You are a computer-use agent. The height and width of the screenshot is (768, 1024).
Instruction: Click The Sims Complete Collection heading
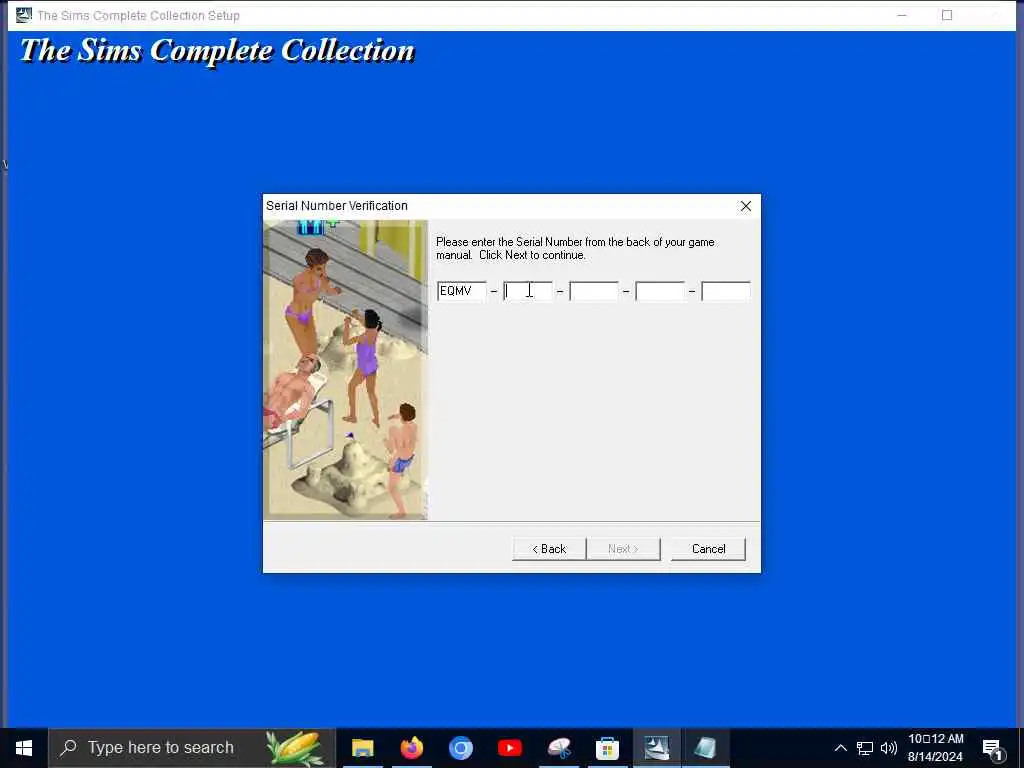[x=217, y=51]
